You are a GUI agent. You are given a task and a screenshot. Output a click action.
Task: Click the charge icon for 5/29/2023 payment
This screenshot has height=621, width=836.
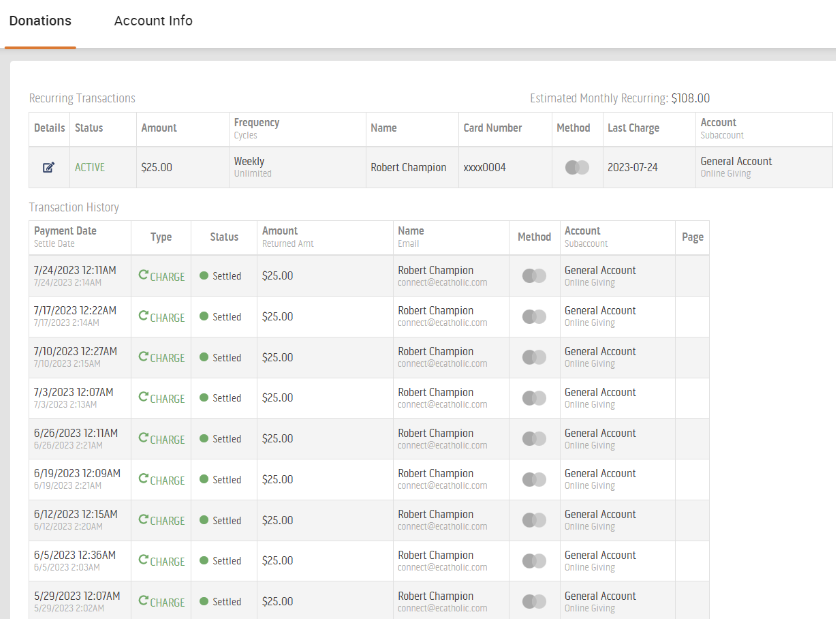(144, 601)
